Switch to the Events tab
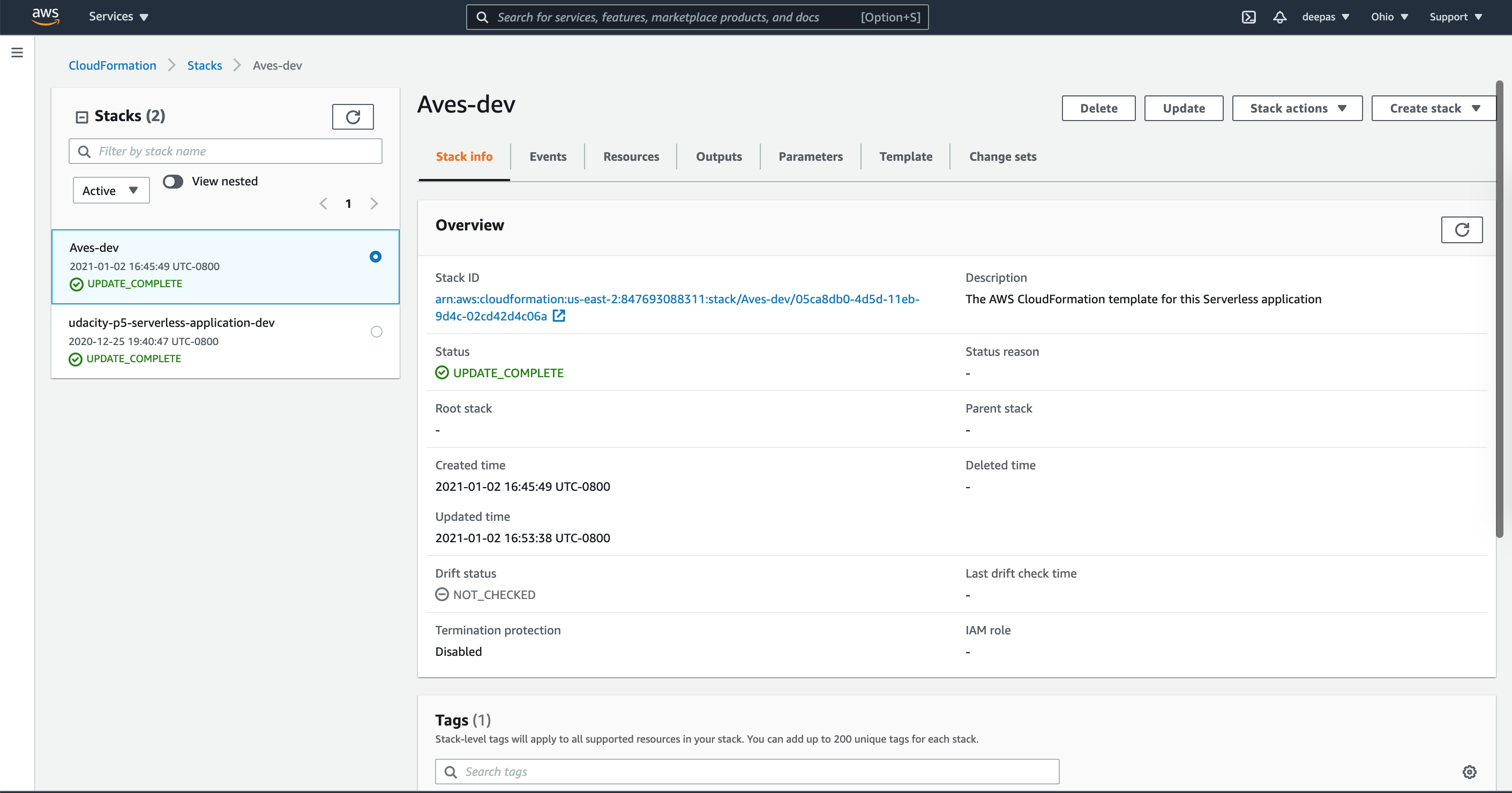The height and width of the screenshot is (793, 1512). (548, 156)
